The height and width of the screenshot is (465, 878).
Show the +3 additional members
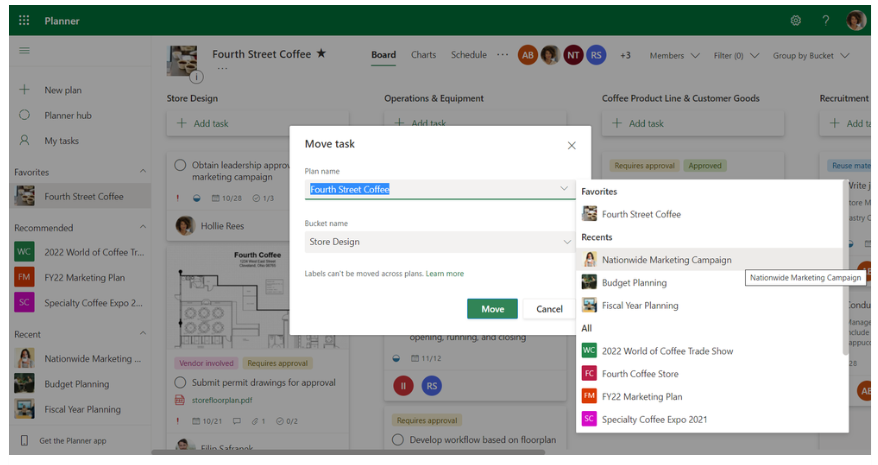pos(625,55)
